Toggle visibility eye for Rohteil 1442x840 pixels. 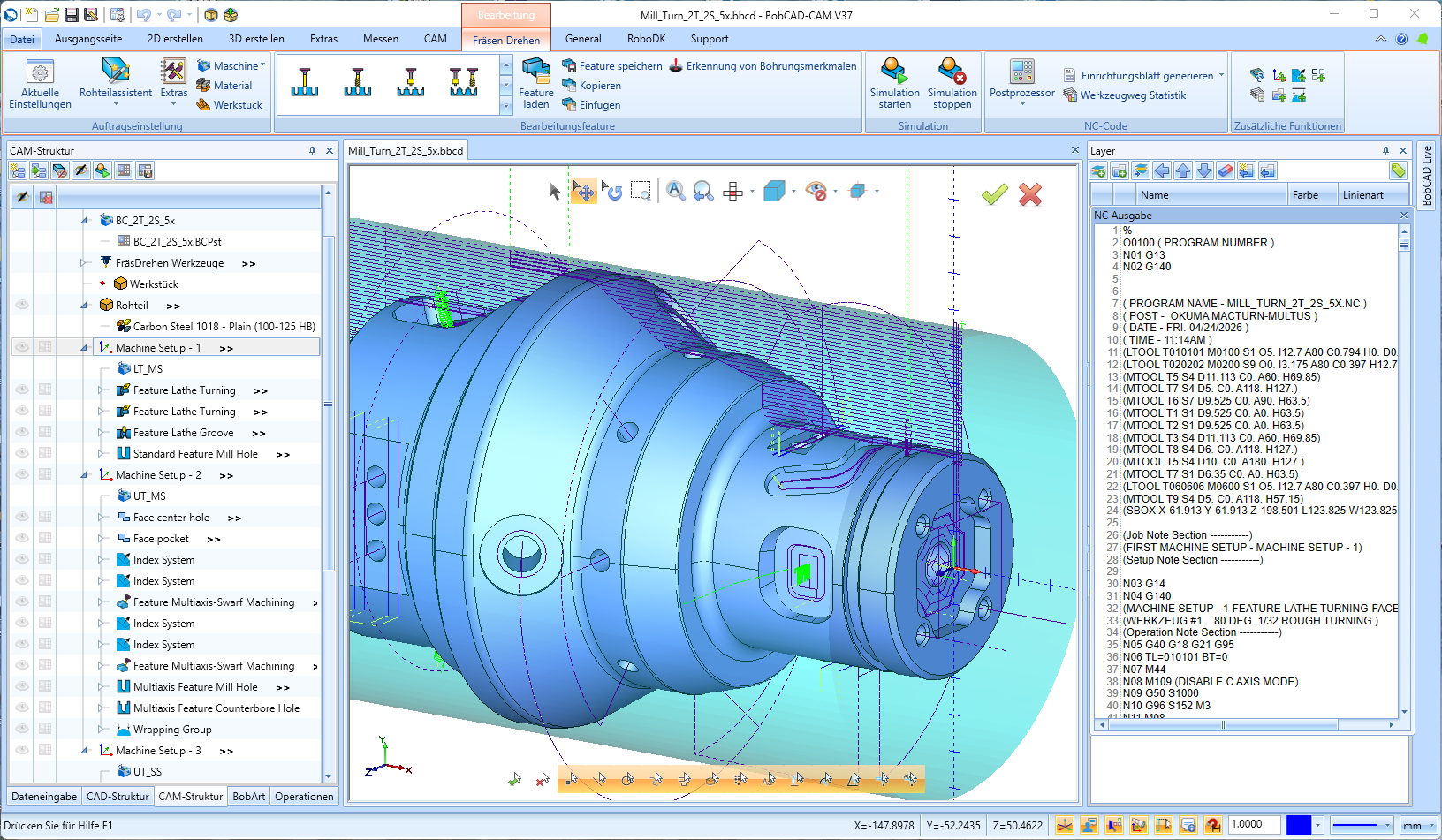22,306
